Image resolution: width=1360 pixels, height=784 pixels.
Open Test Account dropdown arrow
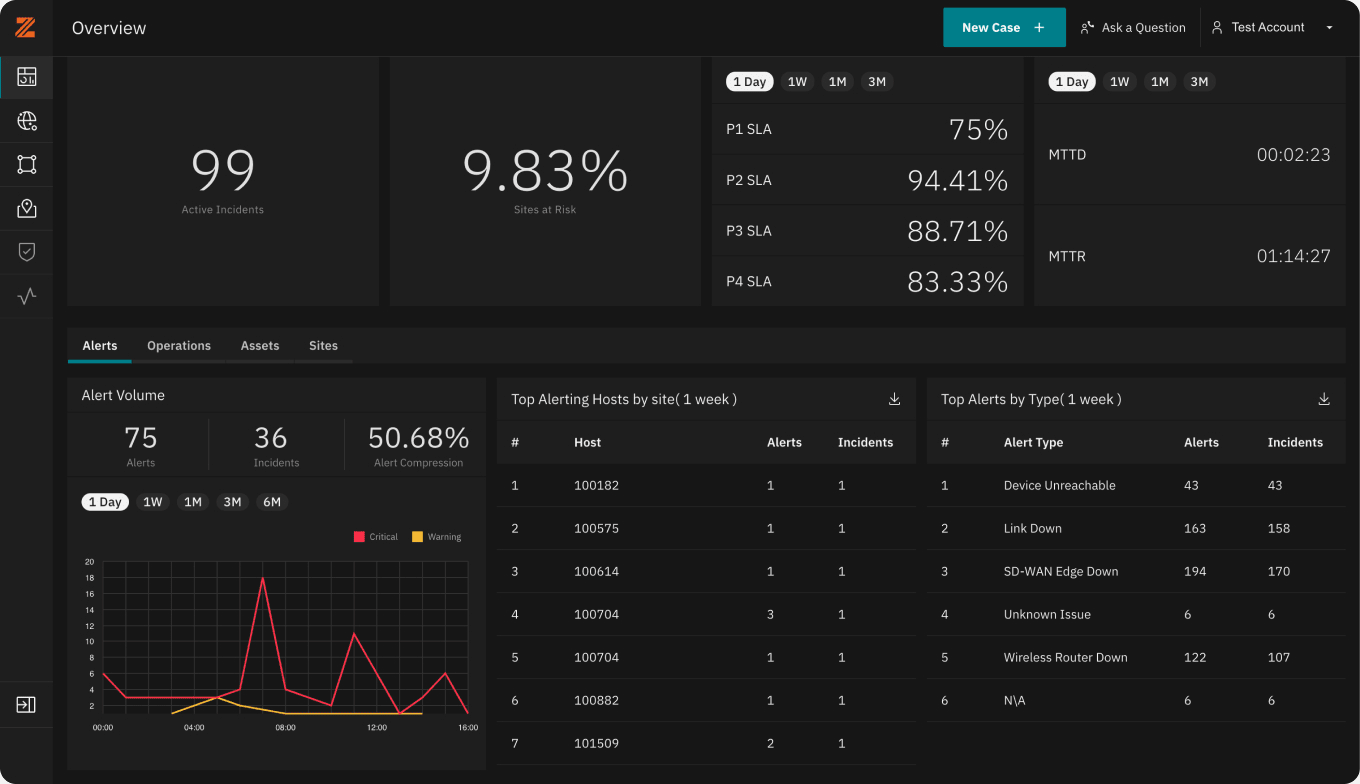coord(1329,28)
